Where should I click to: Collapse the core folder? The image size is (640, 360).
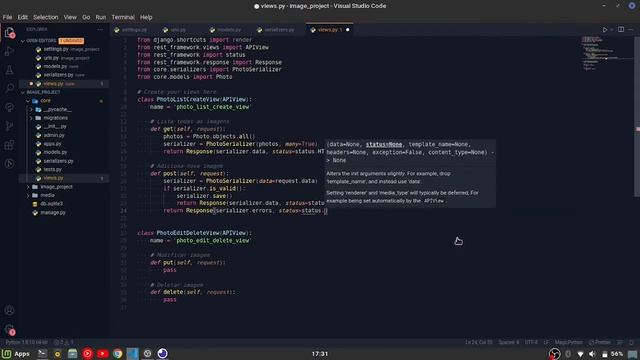[x=28, y=101]
